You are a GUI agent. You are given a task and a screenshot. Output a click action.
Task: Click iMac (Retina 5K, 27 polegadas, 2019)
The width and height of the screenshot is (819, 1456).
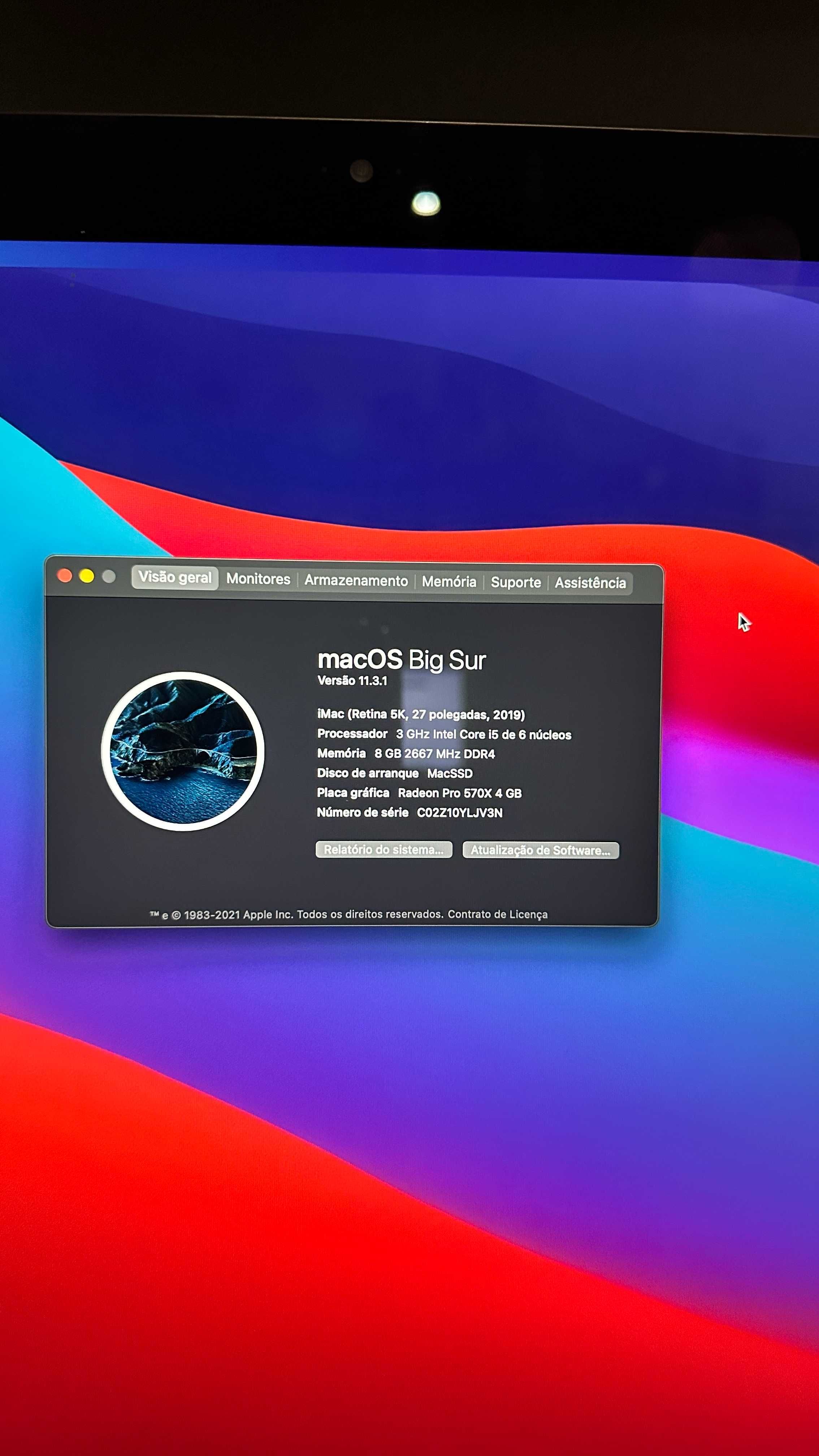tap(421, 714)
